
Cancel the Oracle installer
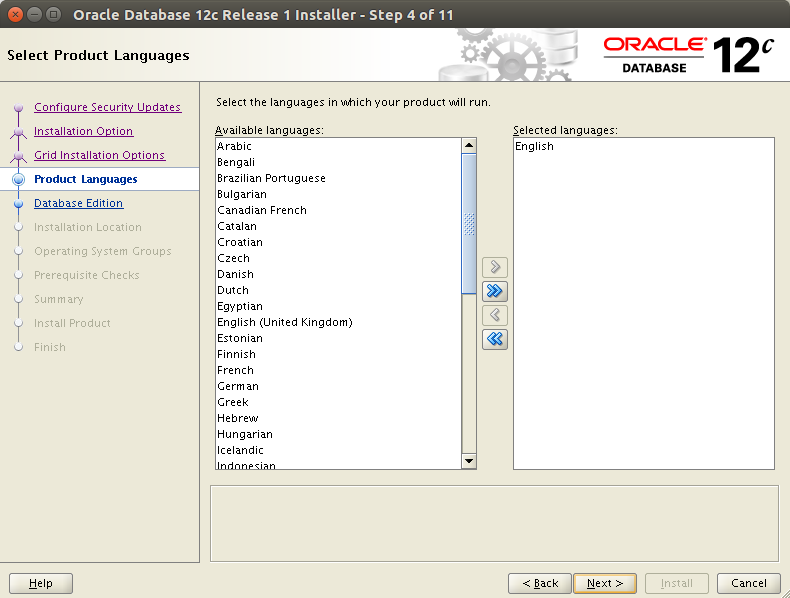(748, 583)
